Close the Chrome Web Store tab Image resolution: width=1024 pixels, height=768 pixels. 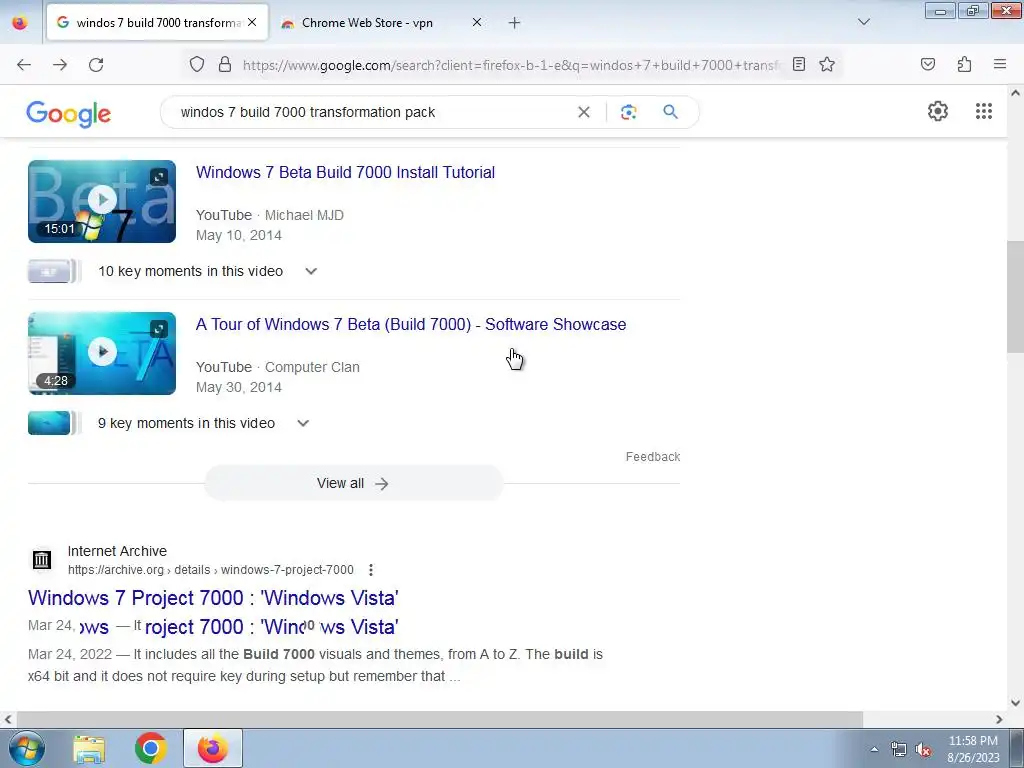pos(477,23)
